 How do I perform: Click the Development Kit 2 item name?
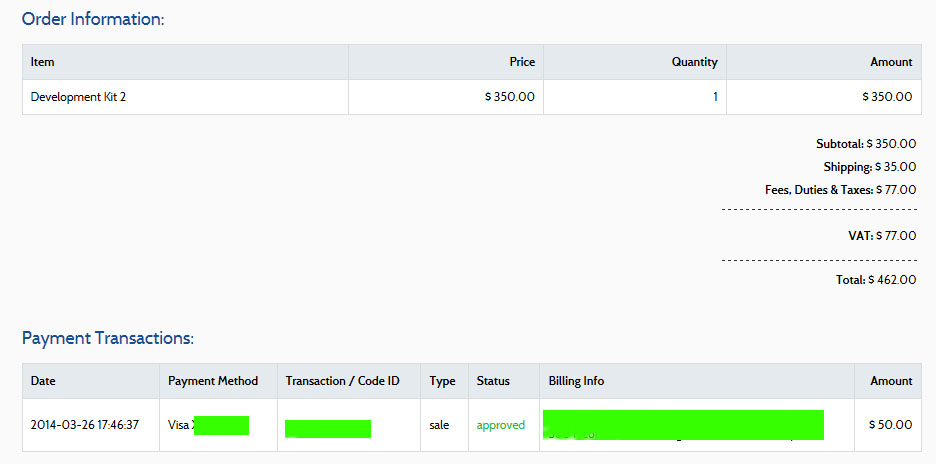point(78,97)
